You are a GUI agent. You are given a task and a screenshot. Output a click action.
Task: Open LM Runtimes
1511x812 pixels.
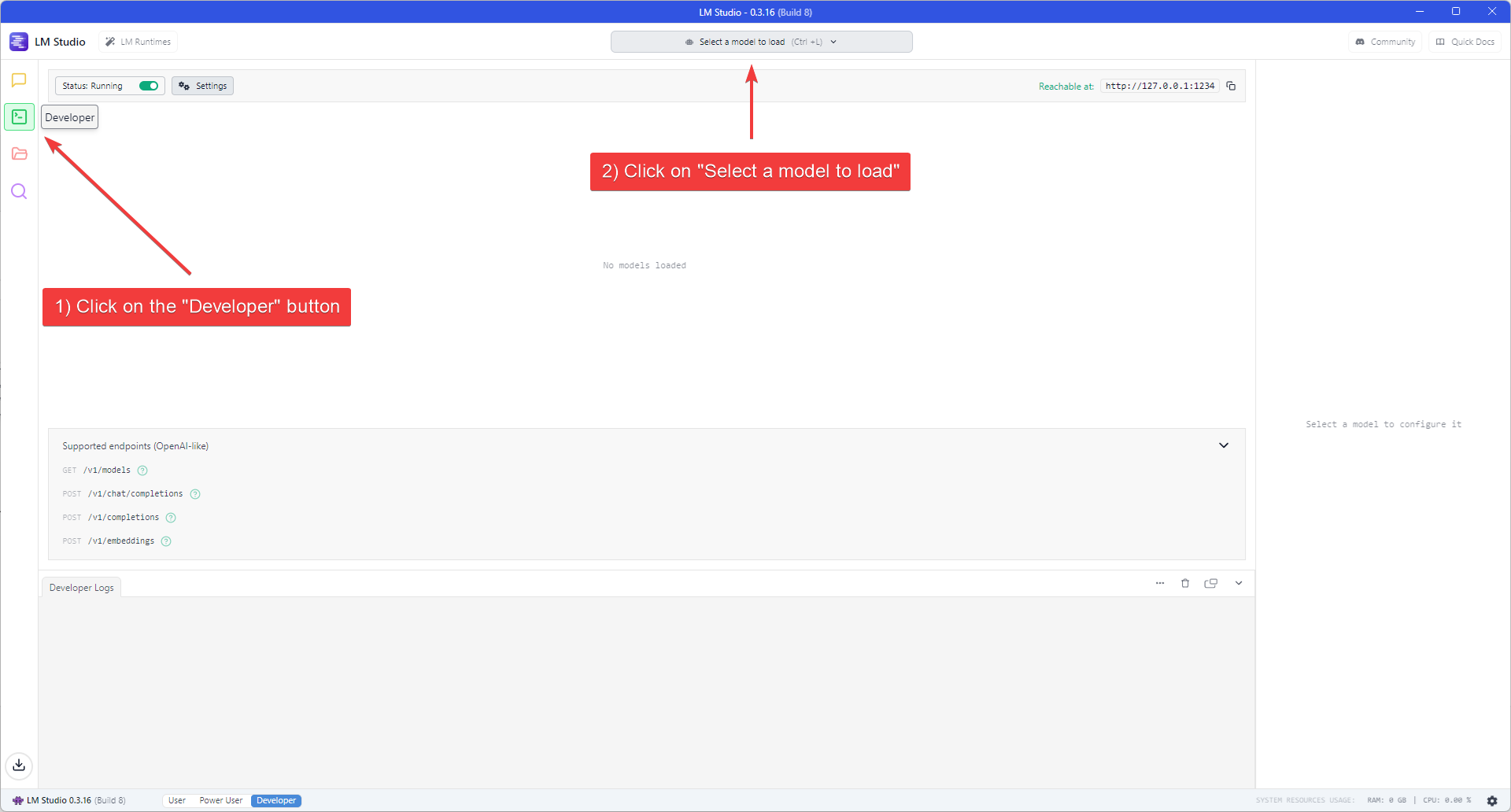point(139,42)
